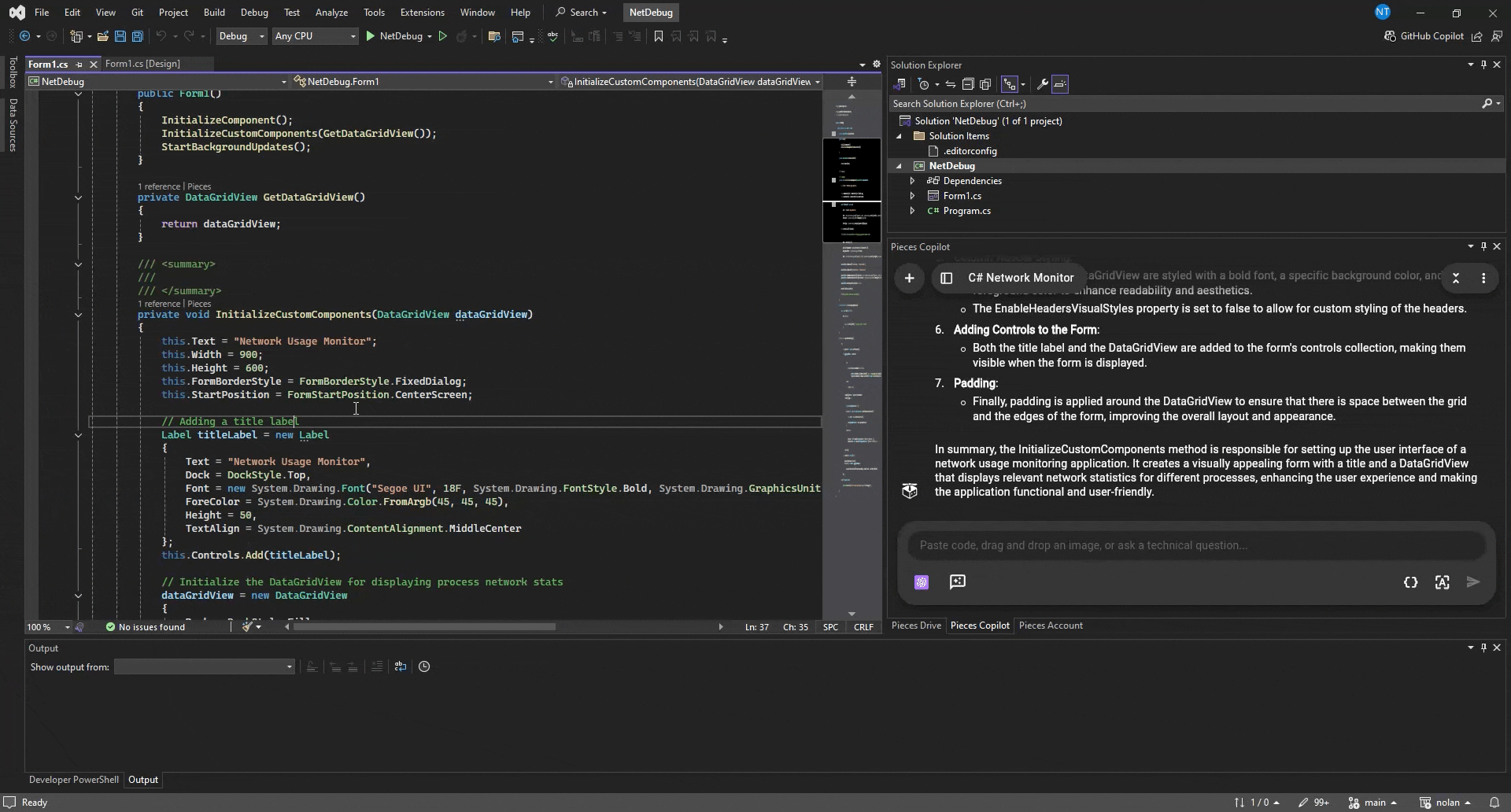Click Sync with Active Document arrows icon

(951, 84)
